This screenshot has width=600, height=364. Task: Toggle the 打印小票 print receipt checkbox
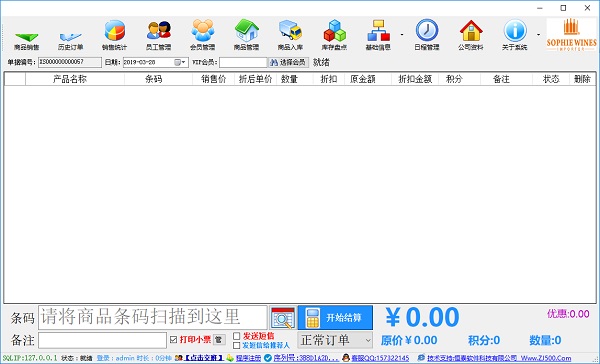pos(173,340)
